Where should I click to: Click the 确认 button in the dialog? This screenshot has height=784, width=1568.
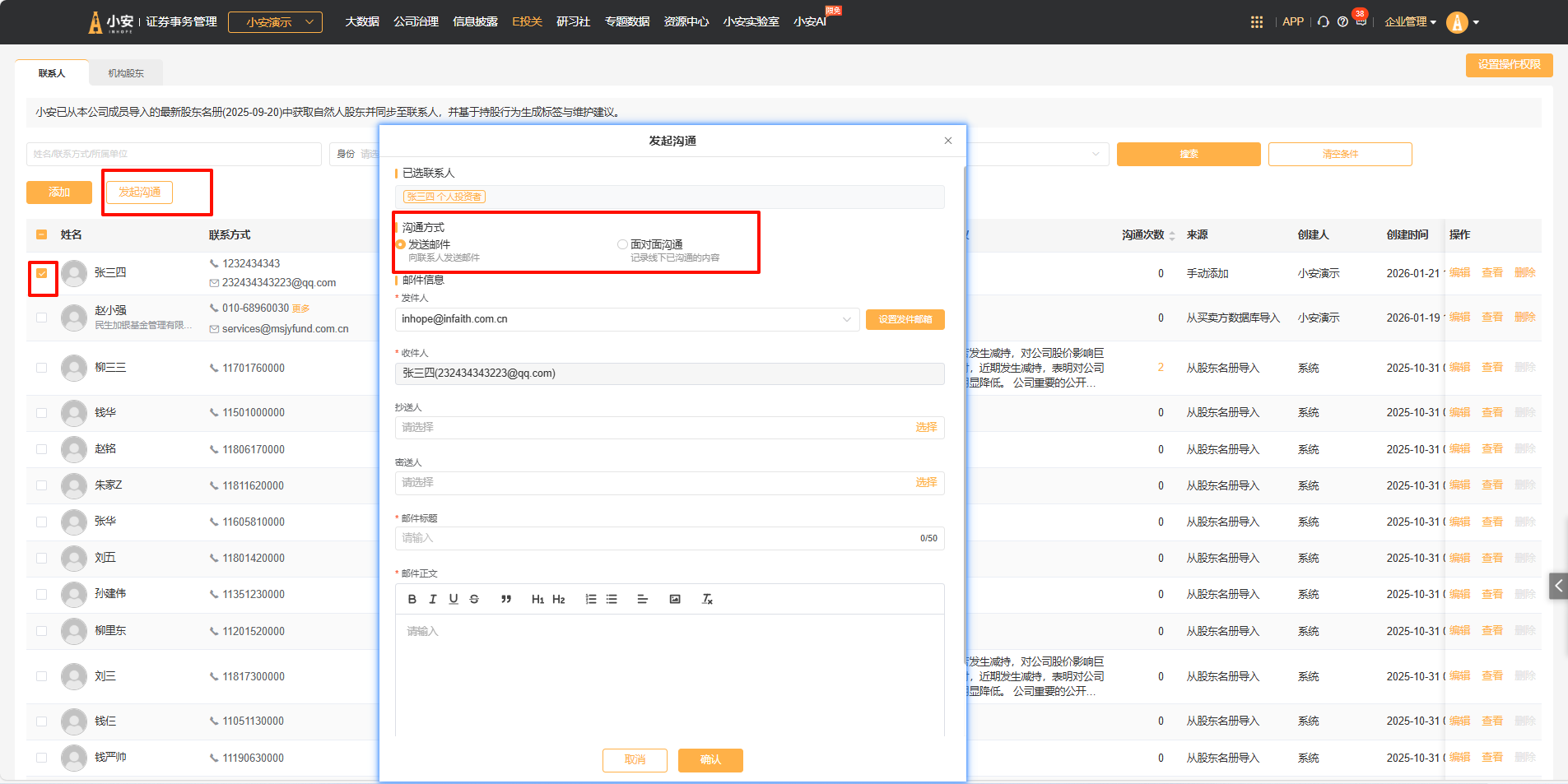pyautogui.click(x=710, y=760)
